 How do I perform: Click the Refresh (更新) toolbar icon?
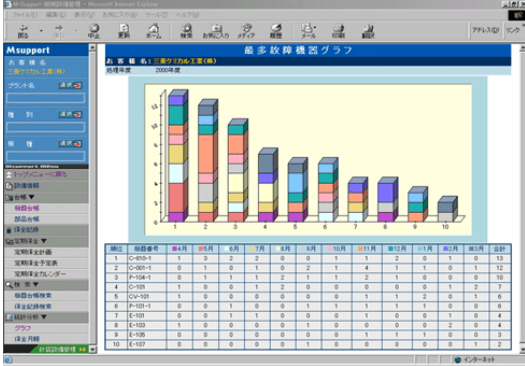(x=124, y=31)
